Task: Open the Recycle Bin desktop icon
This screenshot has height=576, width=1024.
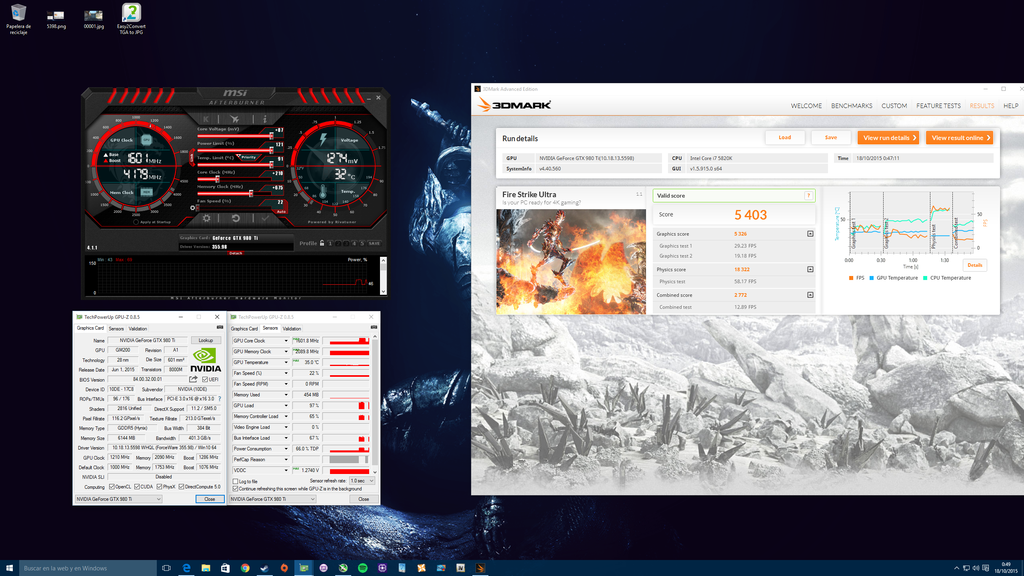Action: (18, 20)
